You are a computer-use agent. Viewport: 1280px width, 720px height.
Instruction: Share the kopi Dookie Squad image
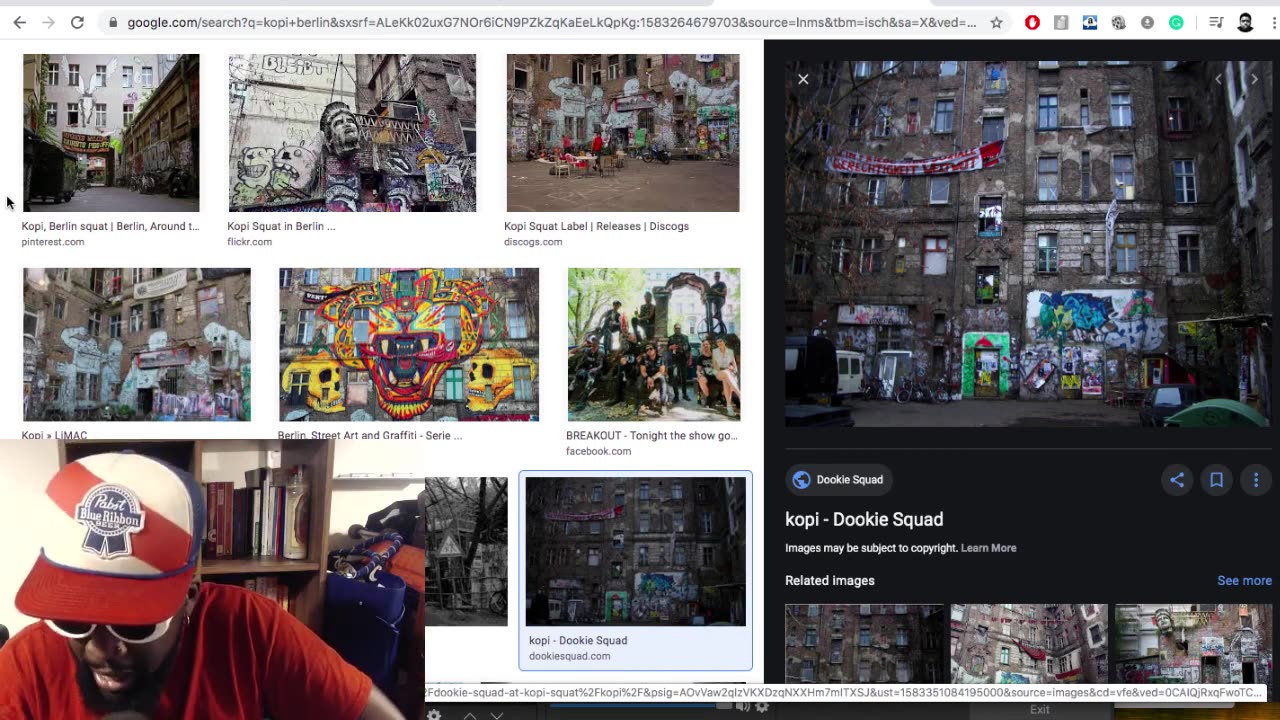point(1177,480)
